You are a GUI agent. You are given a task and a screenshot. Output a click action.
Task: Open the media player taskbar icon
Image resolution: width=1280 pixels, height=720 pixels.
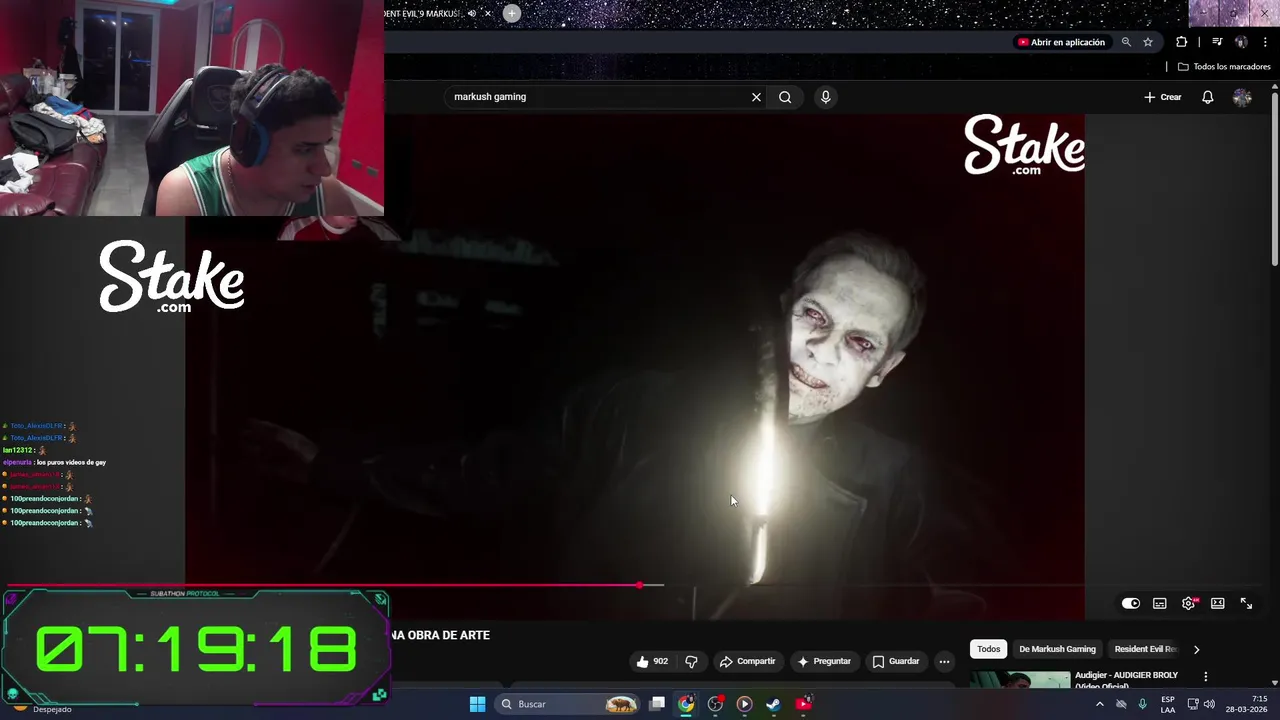[744, 704]
